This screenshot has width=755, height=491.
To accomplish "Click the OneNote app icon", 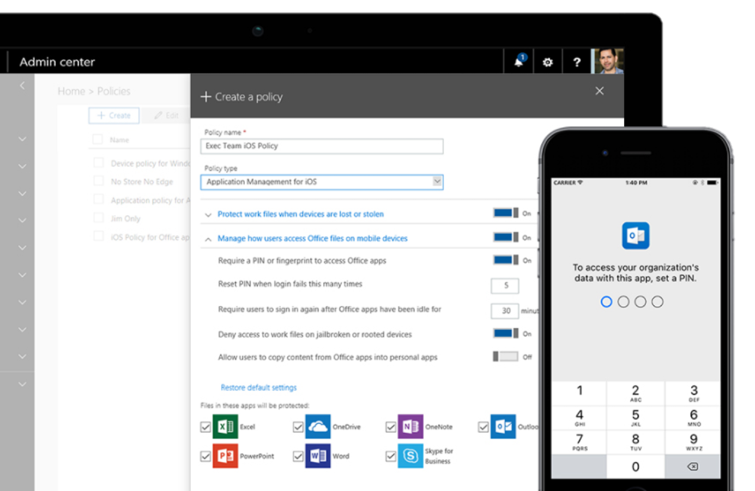I will (409, 426).
